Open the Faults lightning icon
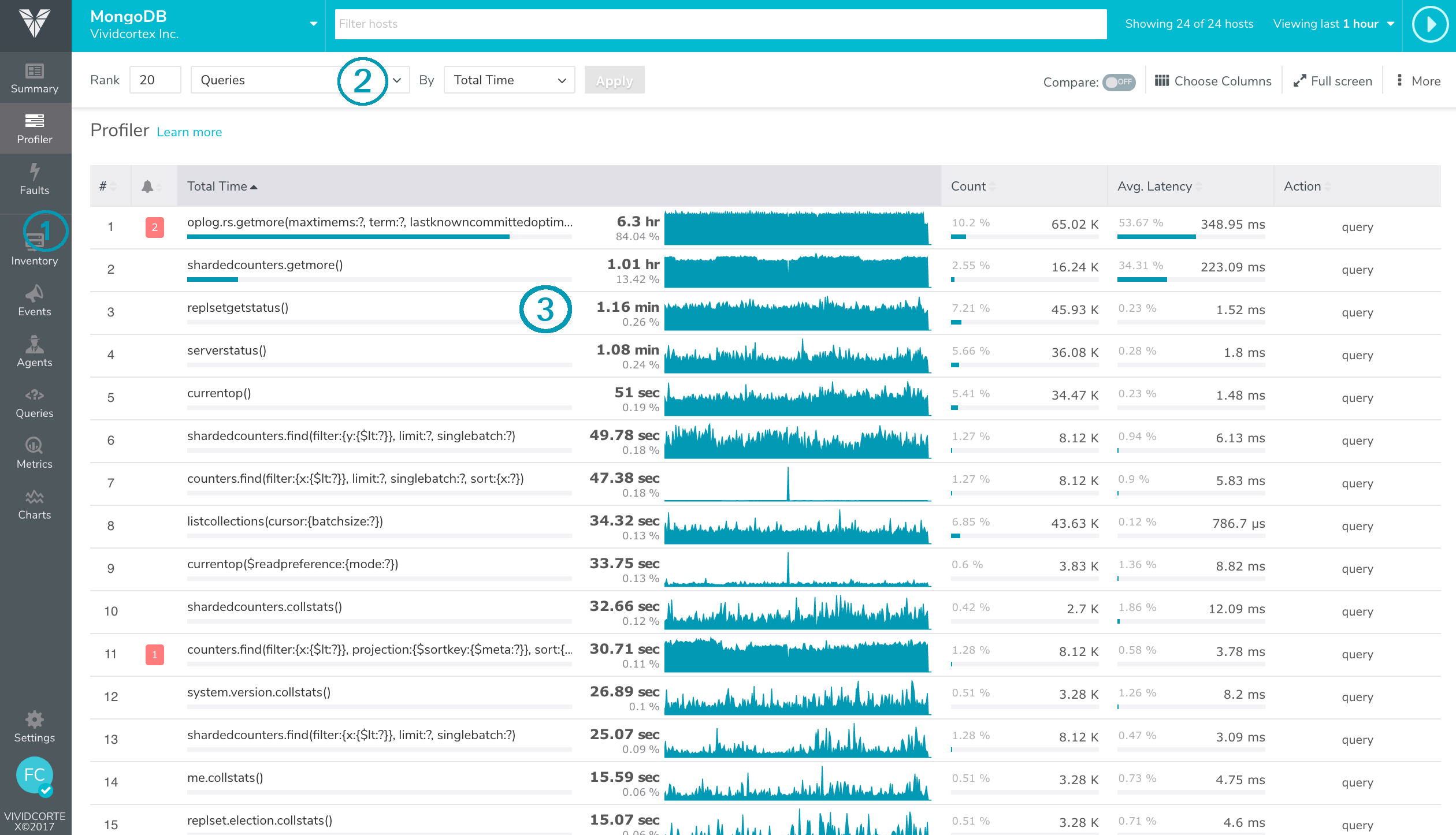This screenshot has height=835, width=1456. 35,172
